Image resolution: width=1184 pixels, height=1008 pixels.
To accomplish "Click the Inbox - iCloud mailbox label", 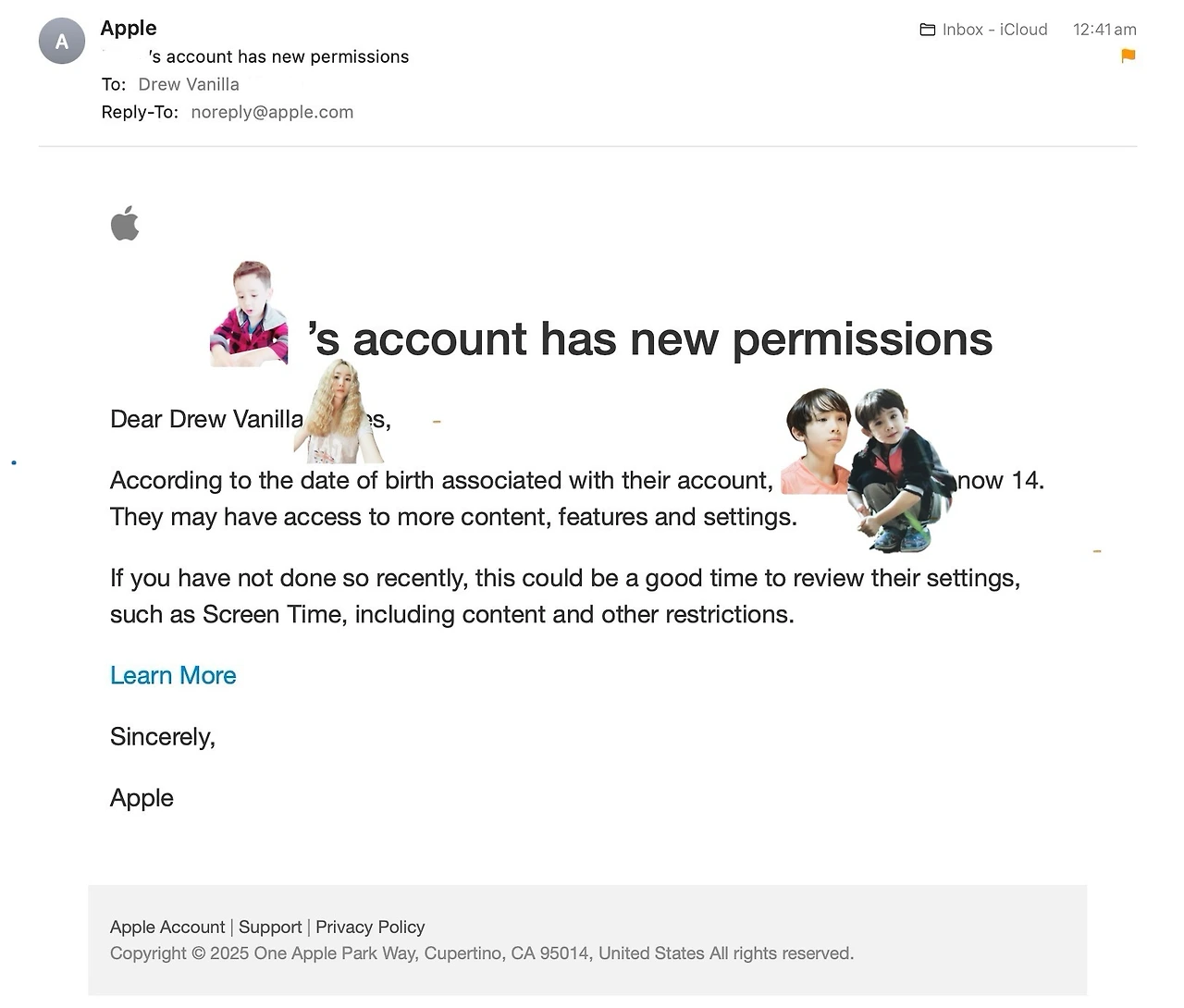I will pos(994,30).
